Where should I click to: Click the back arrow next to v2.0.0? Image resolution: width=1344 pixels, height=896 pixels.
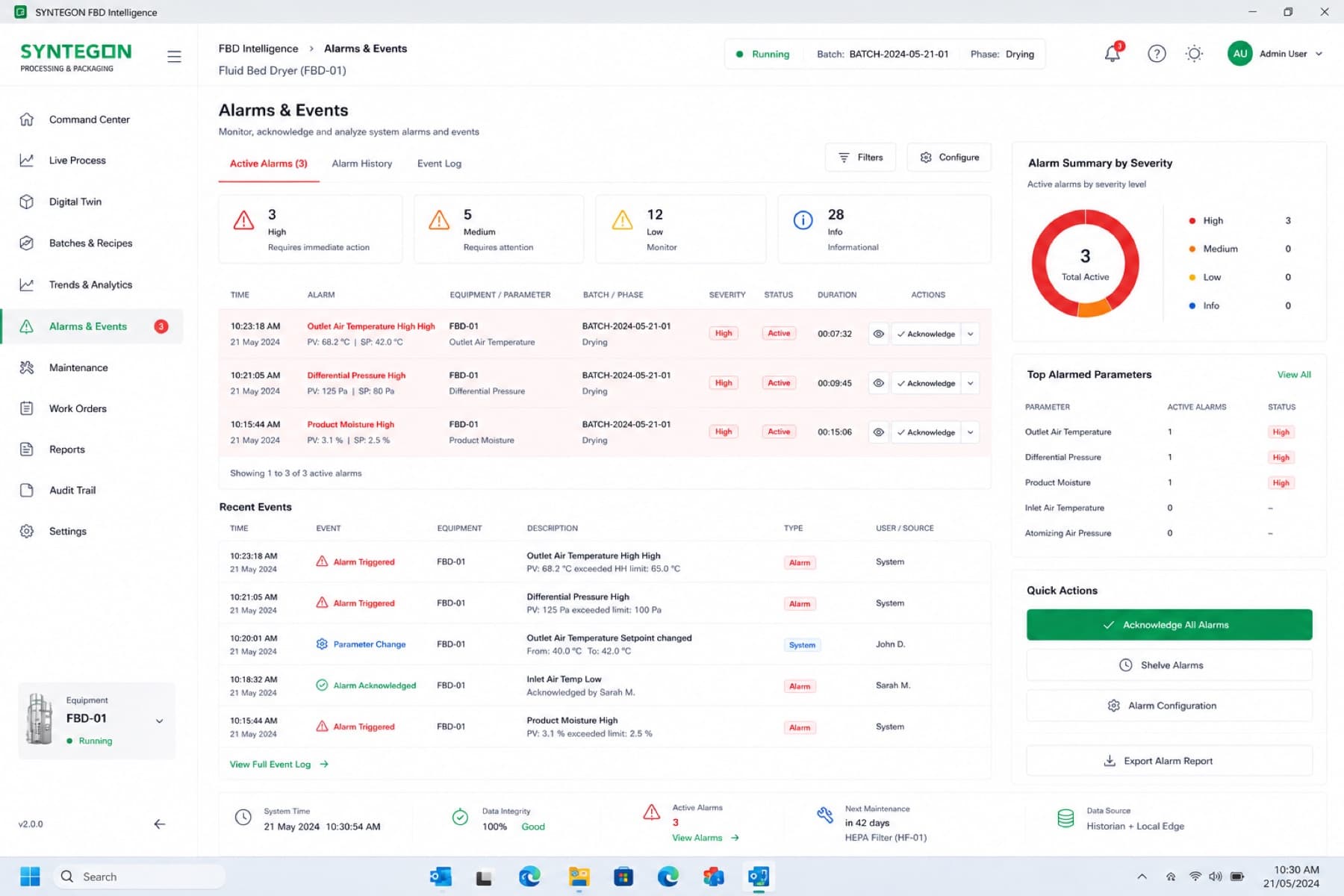[x=160, y=824]
